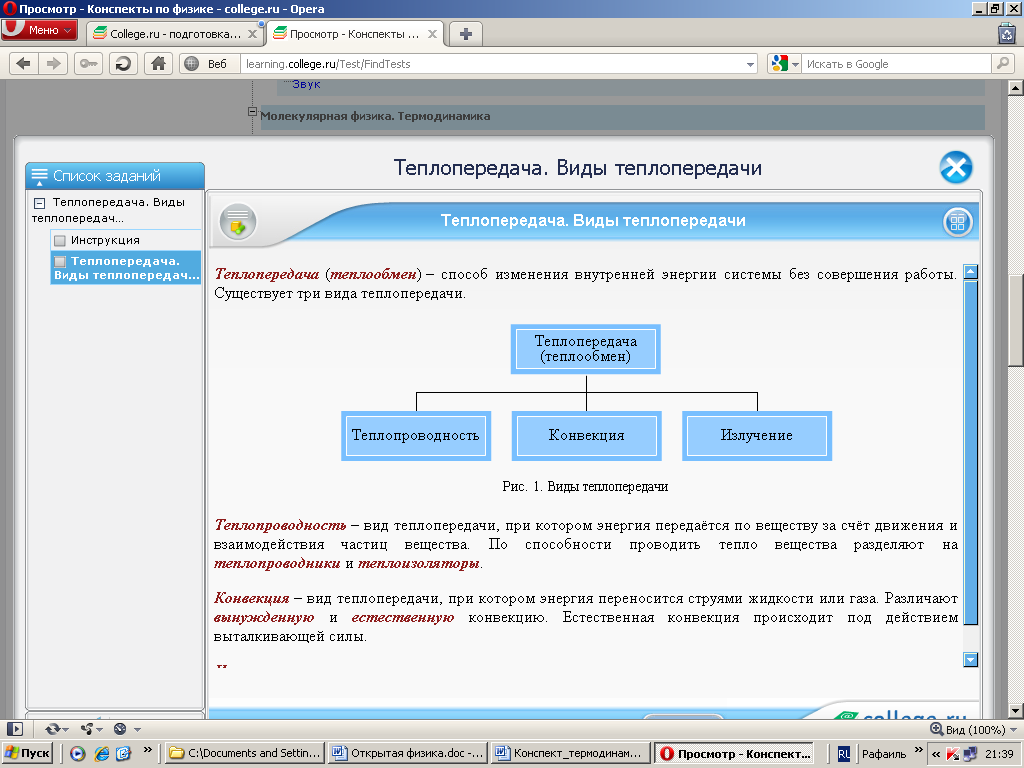
Task: Click the caption Рис. 1. Виды теплопередачи
Action: pyautogui.click(x=585, y=487)
